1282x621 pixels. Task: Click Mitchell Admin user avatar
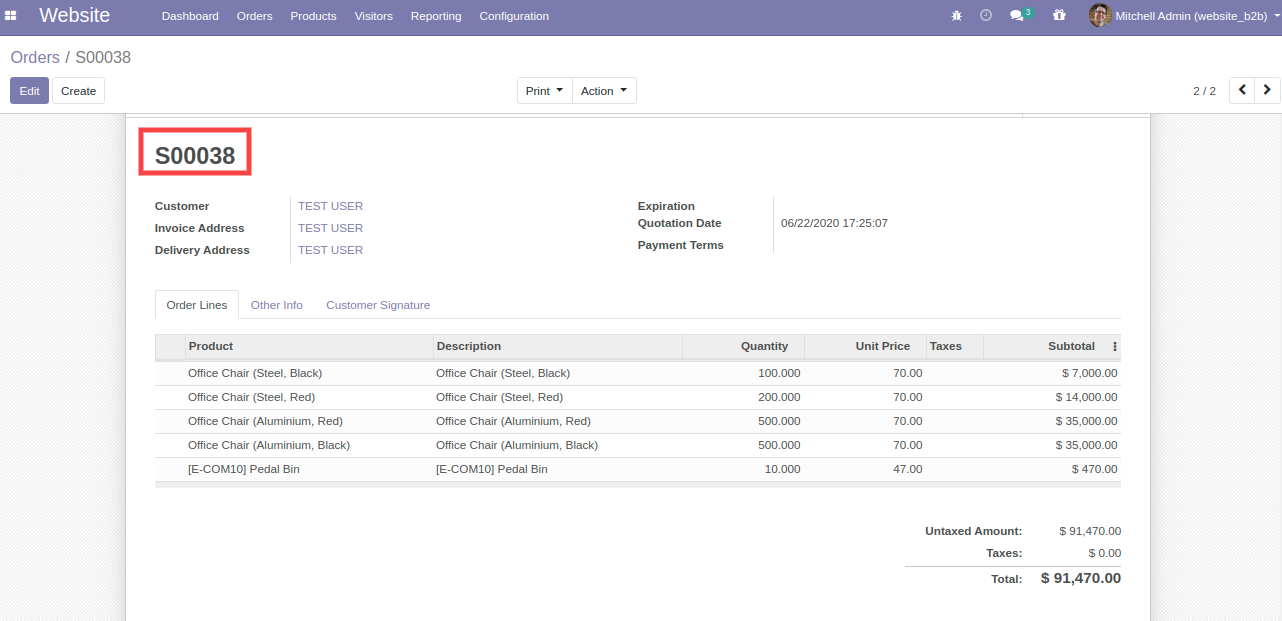click(1100, 16)
